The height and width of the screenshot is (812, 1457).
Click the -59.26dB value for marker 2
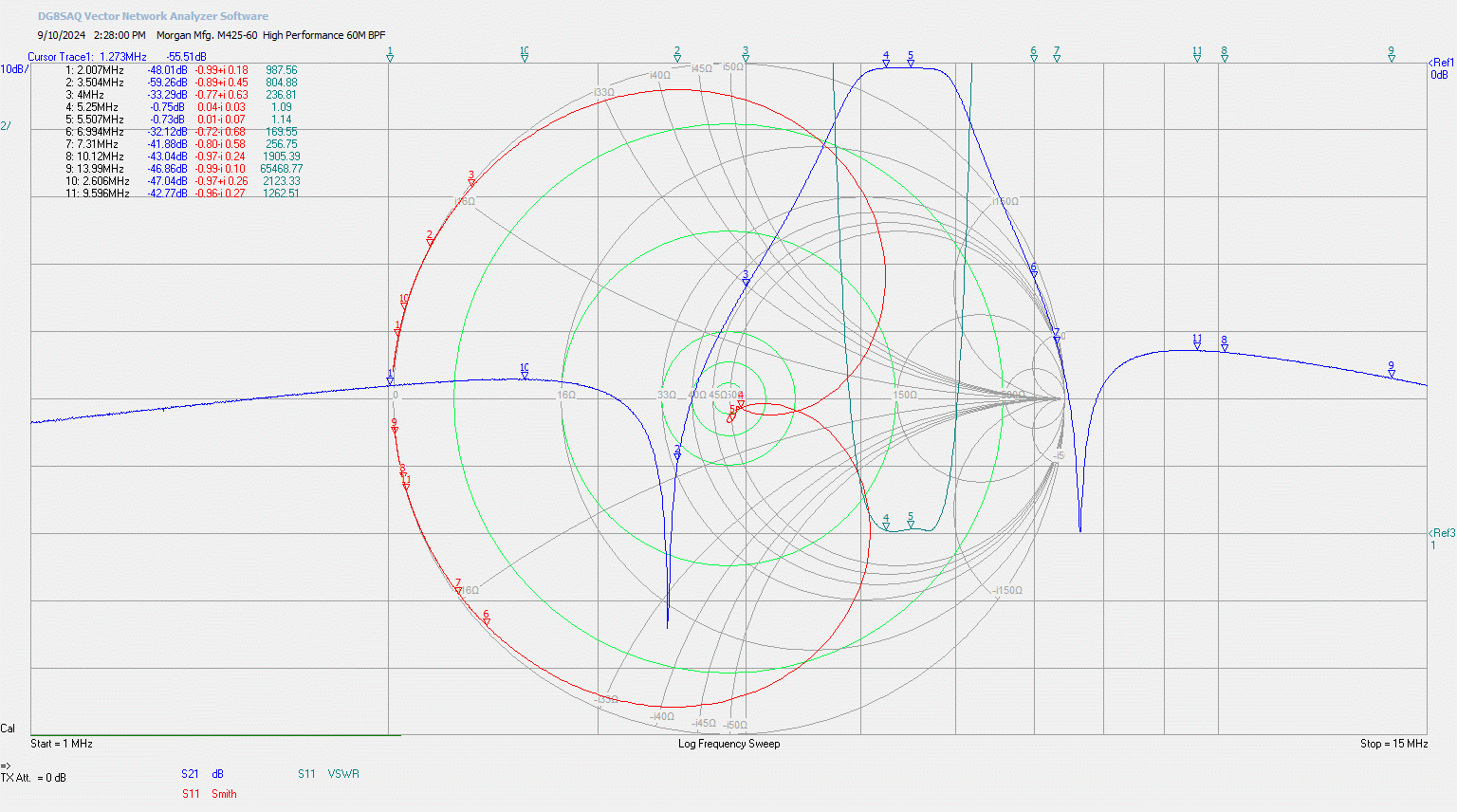(167, 83)
